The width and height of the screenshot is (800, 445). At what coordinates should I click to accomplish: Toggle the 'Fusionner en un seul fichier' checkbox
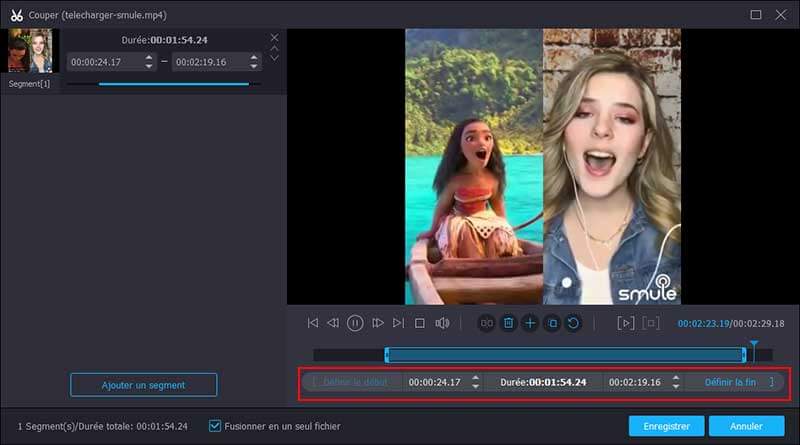[215, 426]
